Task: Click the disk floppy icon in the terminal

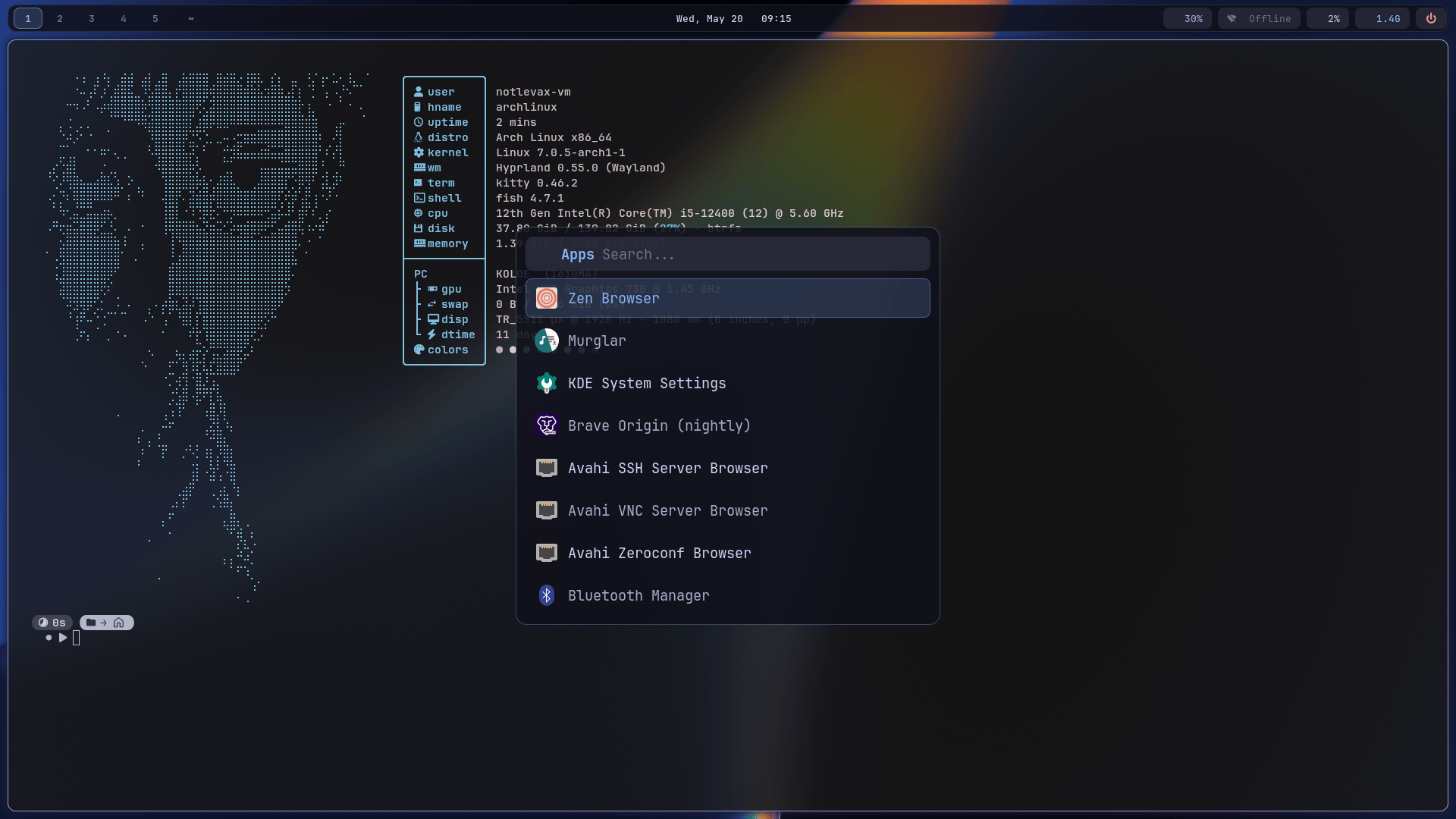Action: pyautogui.click(x=419, y=228)
